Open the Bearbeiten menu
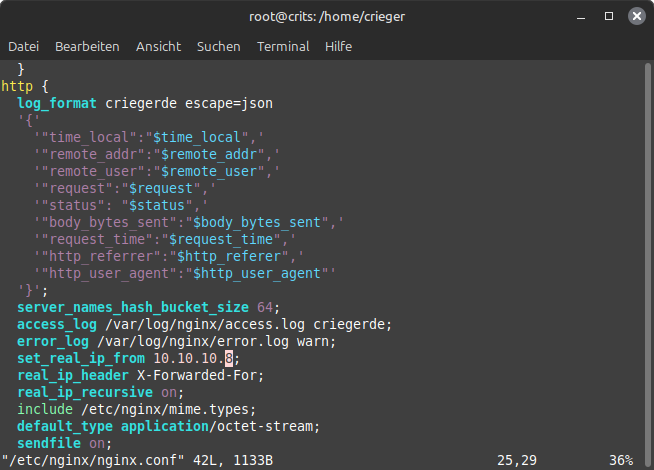The image size is (654, 470). pyautogui.click(x=87, y=46)
